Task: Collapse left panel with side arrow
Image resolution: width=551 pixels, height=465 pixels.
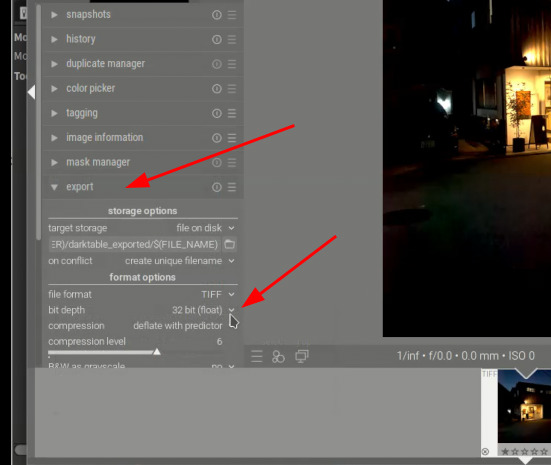Action: click(31, 92)
